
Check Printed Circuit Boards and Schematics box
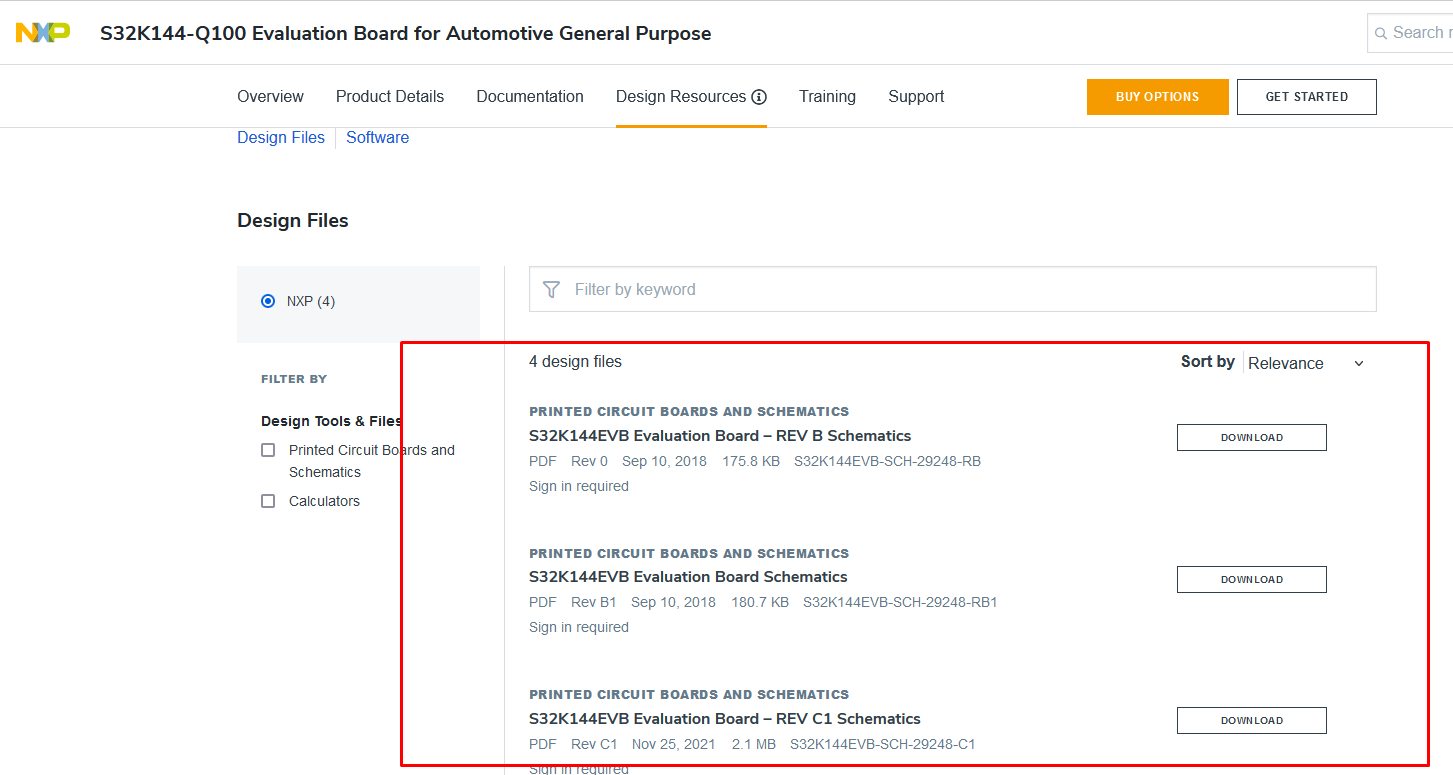pos(268,450)
